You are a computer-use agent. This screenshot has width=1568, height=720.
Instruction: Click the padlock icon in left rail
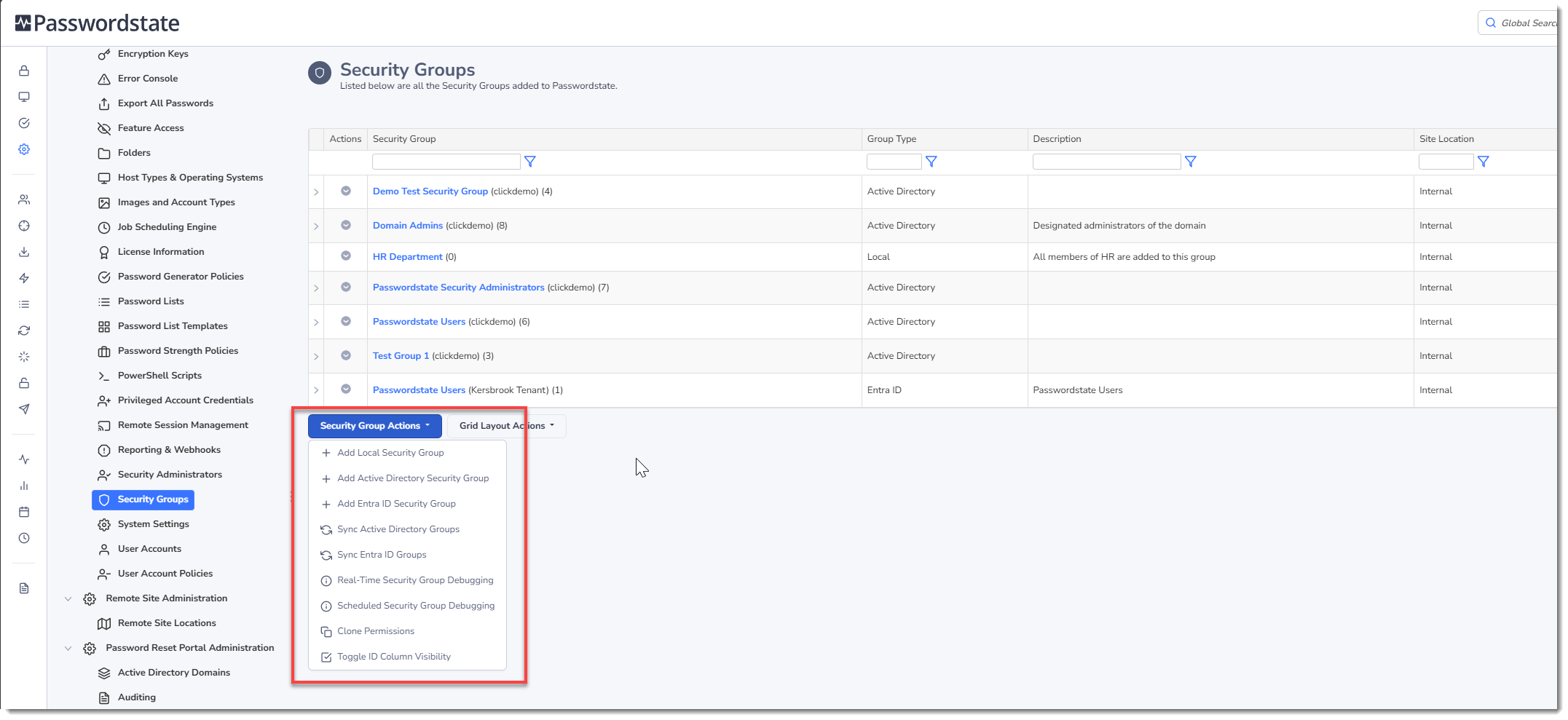click(x=24, y=71)
